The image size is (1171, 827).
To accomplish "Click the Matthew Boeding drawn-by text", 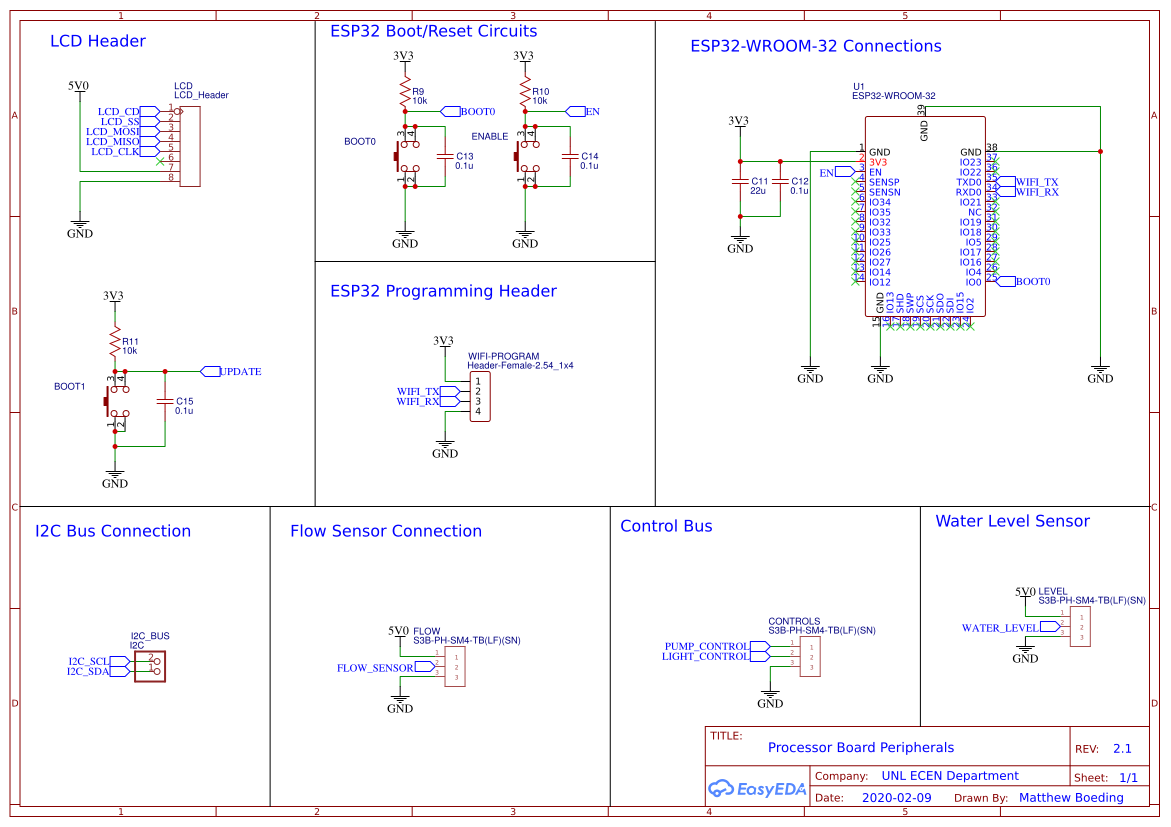I will [1071, 797].
